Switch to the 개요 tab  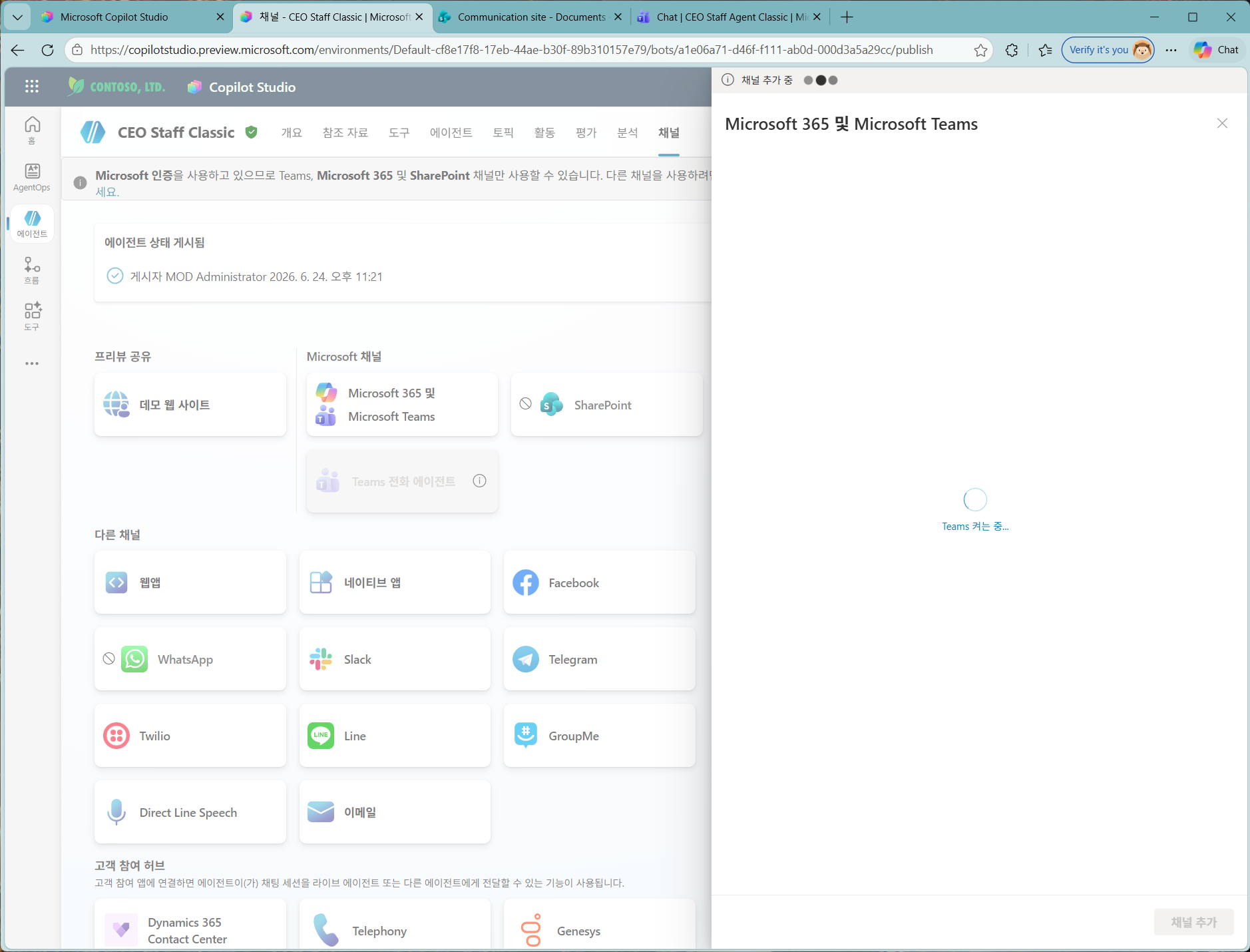292,132
